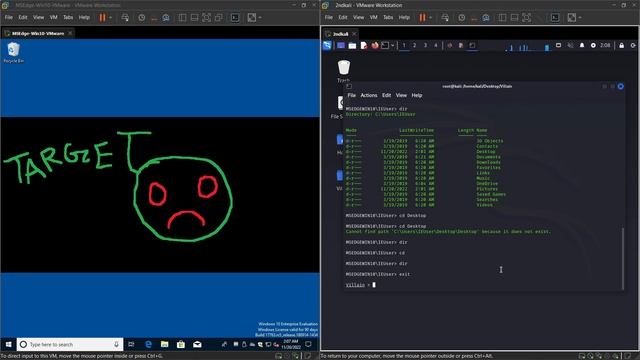
Task: Open the Mail app from the Windows taskbar
Action: pyautogui.click(x=197, y=344)
